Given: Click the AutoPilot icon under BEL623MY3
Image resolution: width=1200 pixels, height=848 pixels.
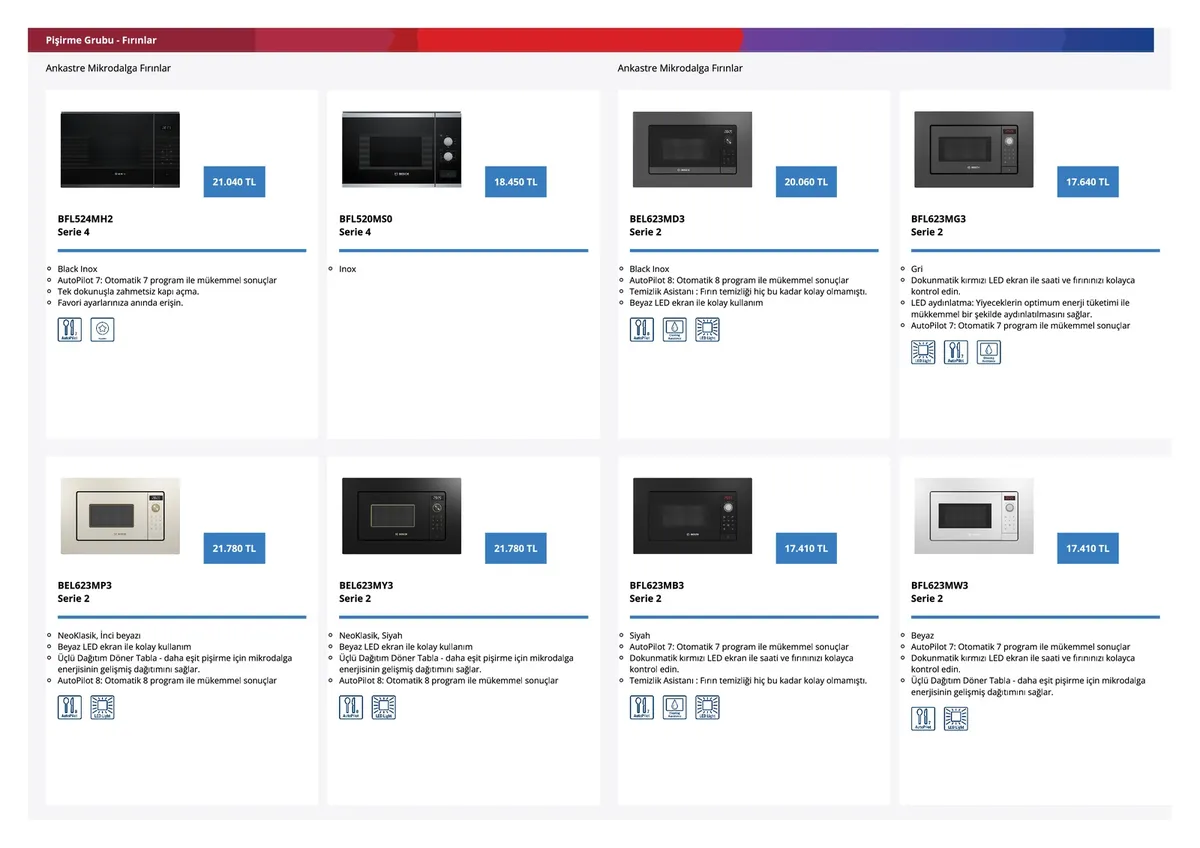Looking at the screenshot, I should 351,708.
